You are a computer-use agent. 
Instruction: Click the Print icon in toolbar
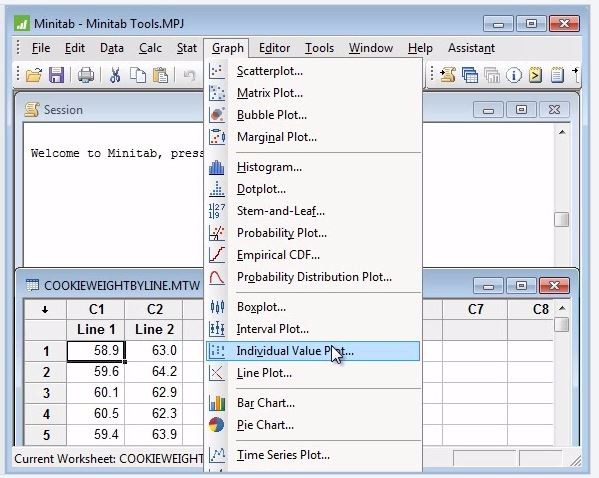coord(86,75)
